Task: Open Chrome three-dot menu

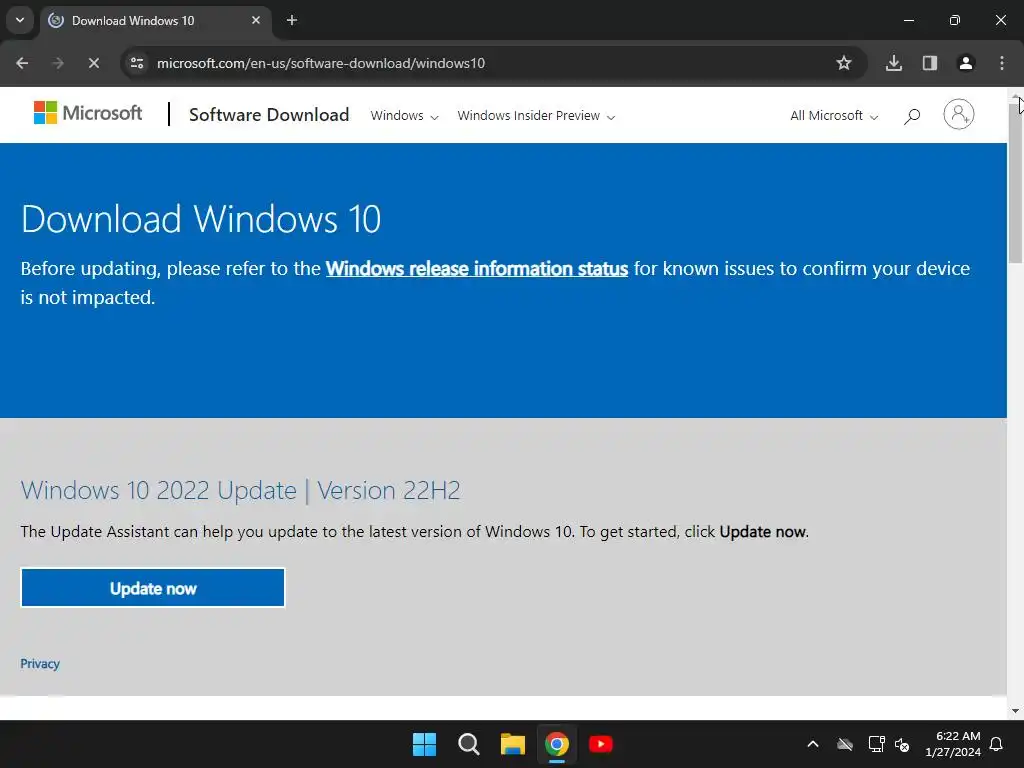Action: 1002,63
